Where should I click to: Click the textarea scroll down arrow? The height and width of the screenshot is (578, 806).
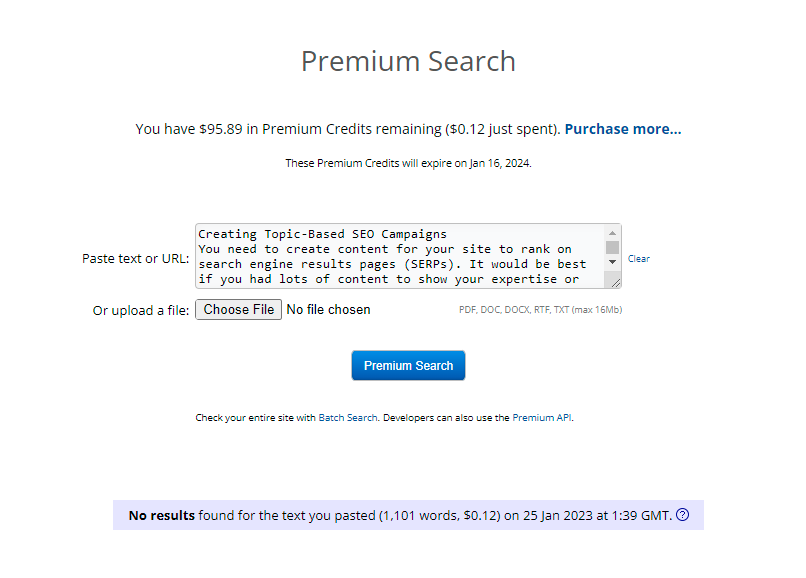[x=612, y=262]
